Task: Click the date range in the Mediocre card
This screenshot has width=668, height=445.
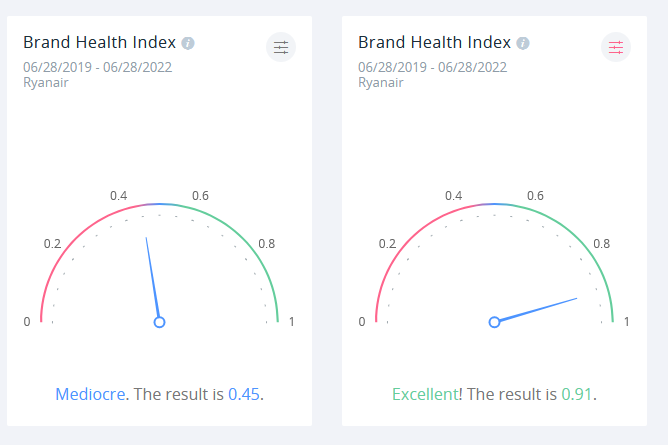Action: [97, 67]
